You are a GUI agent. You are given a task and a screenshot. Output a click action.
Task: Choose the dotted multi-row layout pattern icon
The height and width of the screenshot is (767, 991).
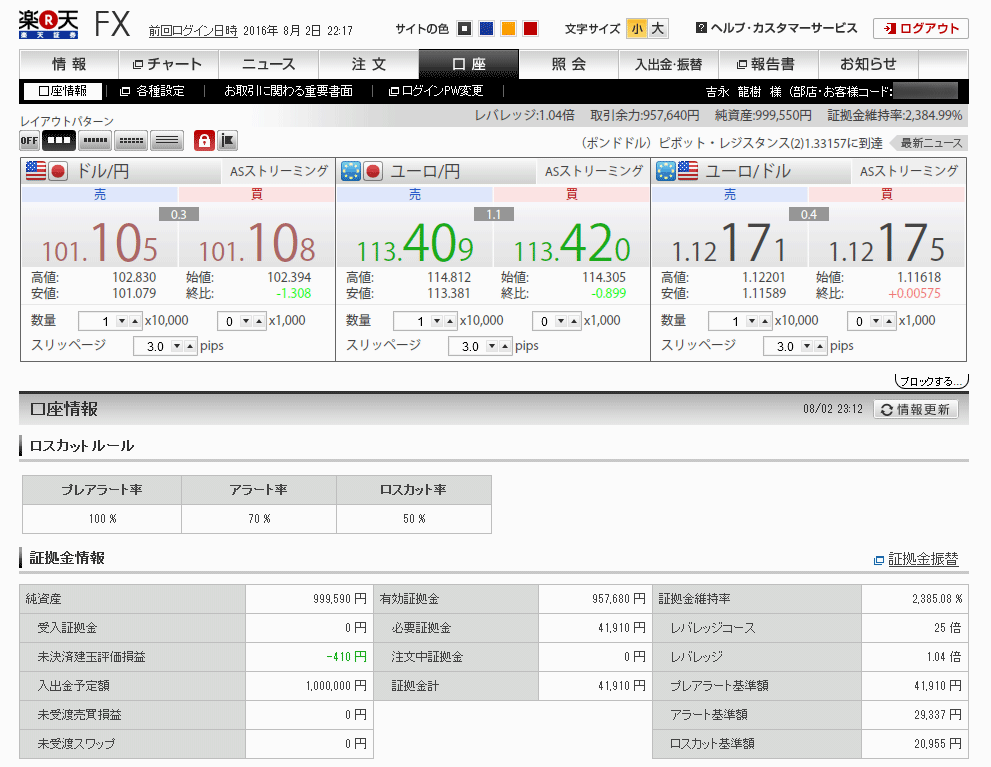(131, 140)
